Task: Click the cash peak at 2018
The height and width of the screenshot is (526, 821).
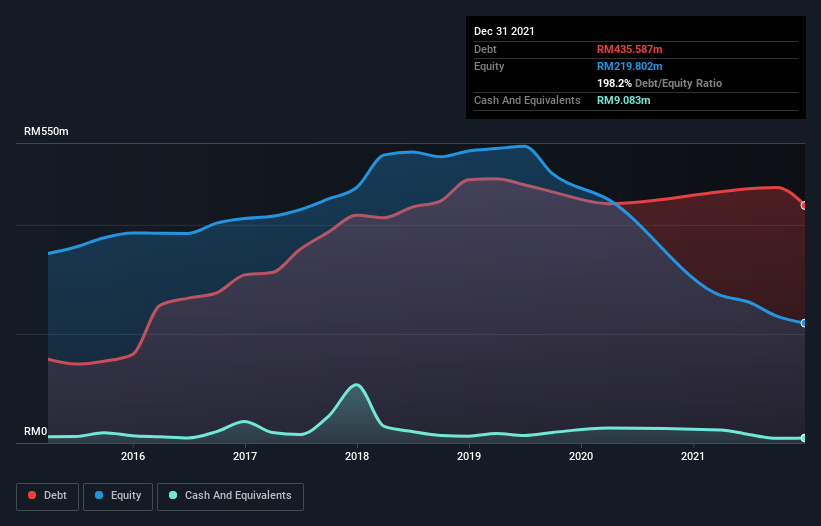Action: pyautogui.click(x=357, y=385)
